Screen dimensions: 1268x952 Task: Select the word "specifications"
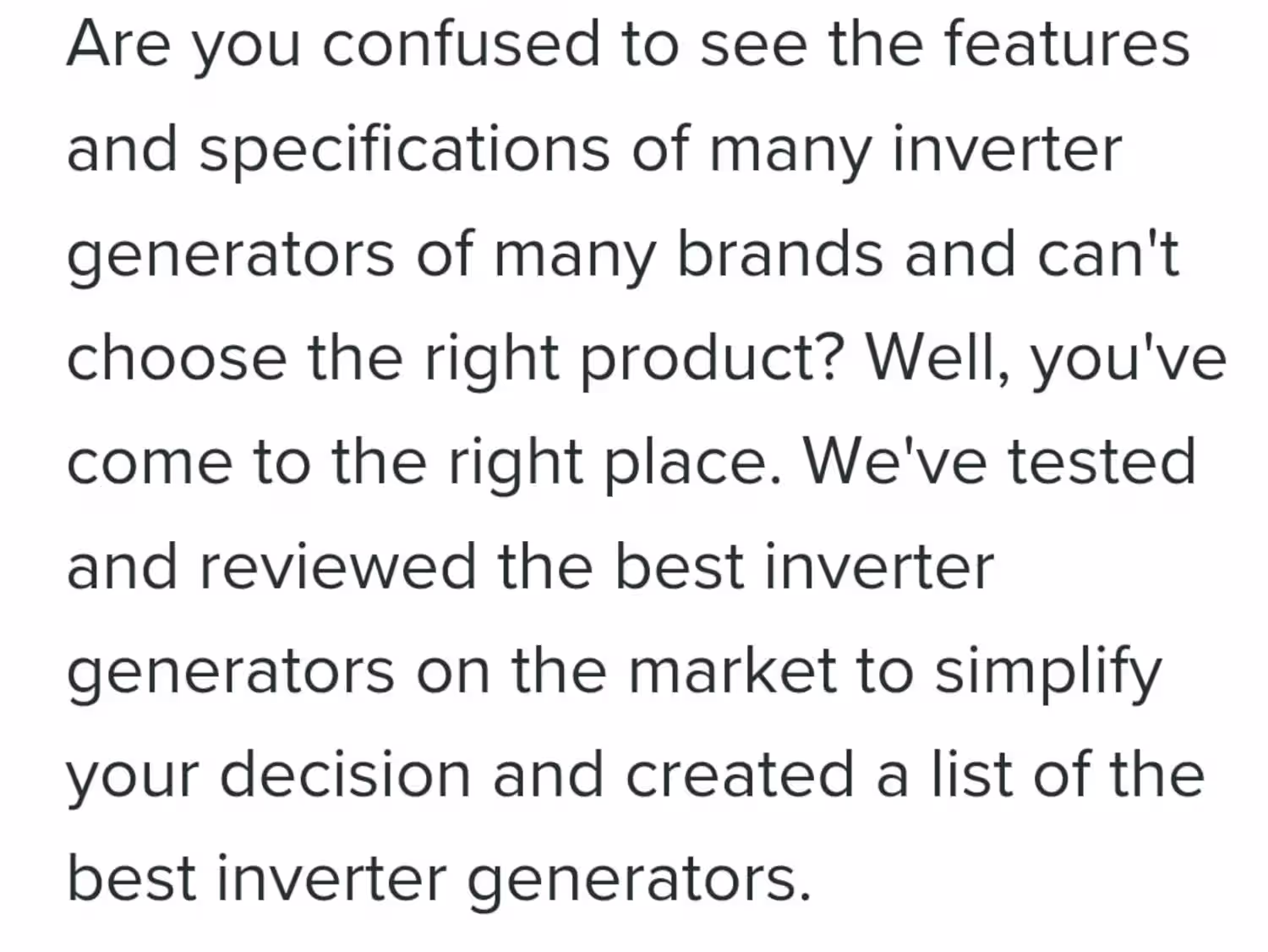[404, 150]
